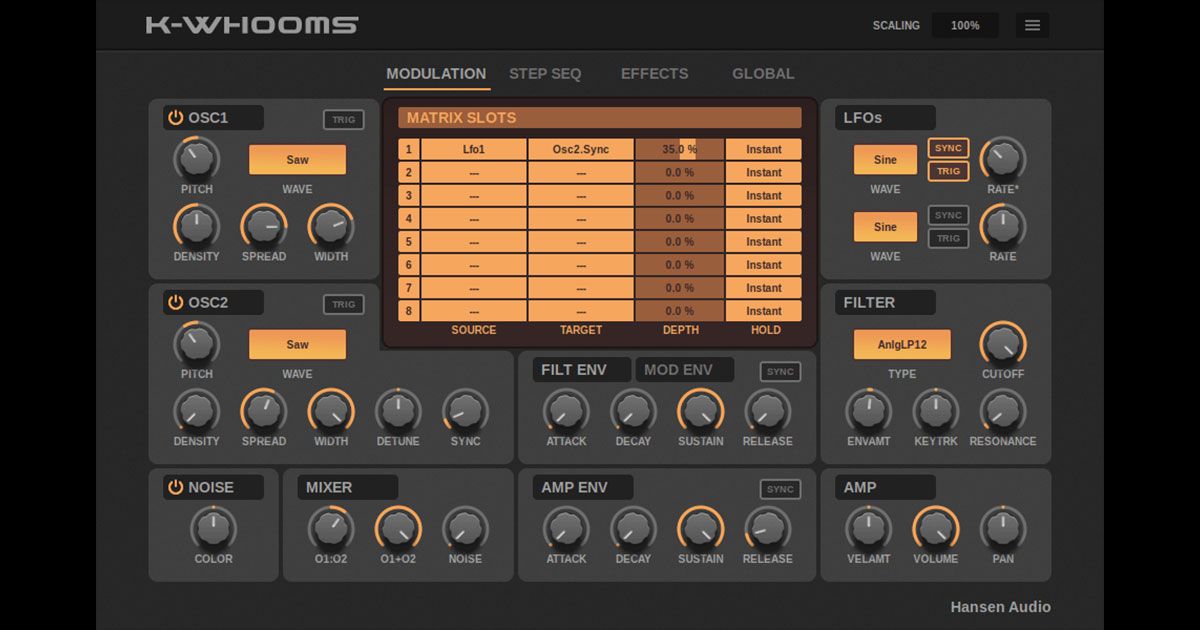Click the Filter Resonance knob

click(x=1003, y=413)
